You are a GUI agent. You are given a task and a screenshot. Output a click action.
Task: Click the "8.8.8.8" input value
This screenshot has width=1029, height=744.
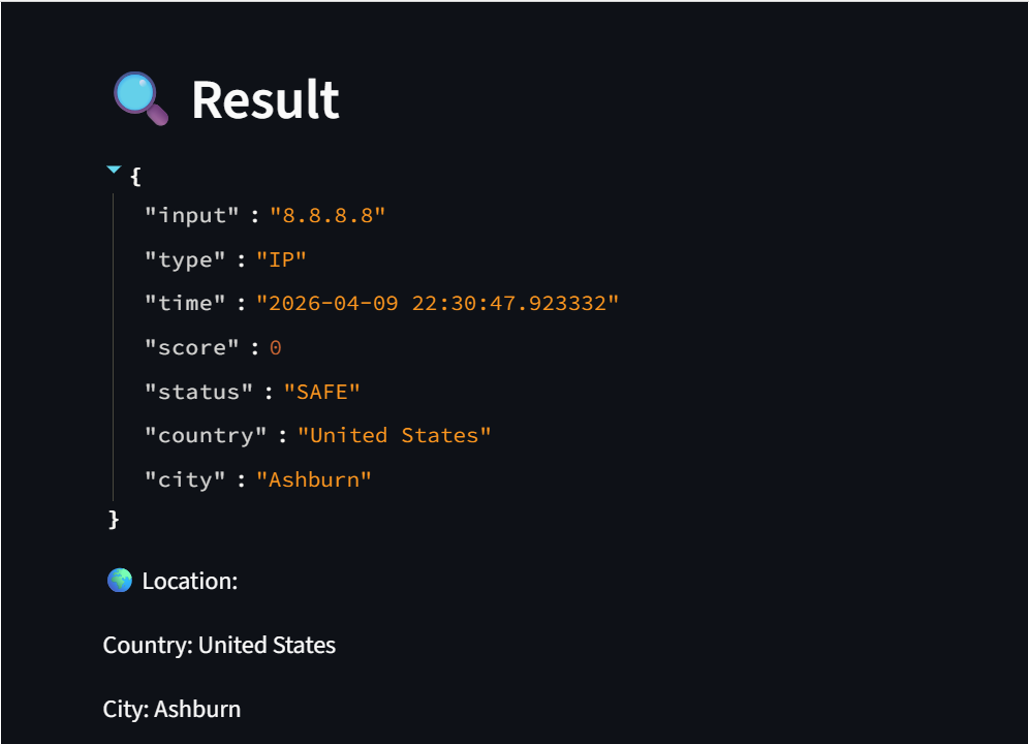click(x=327, y=215)
